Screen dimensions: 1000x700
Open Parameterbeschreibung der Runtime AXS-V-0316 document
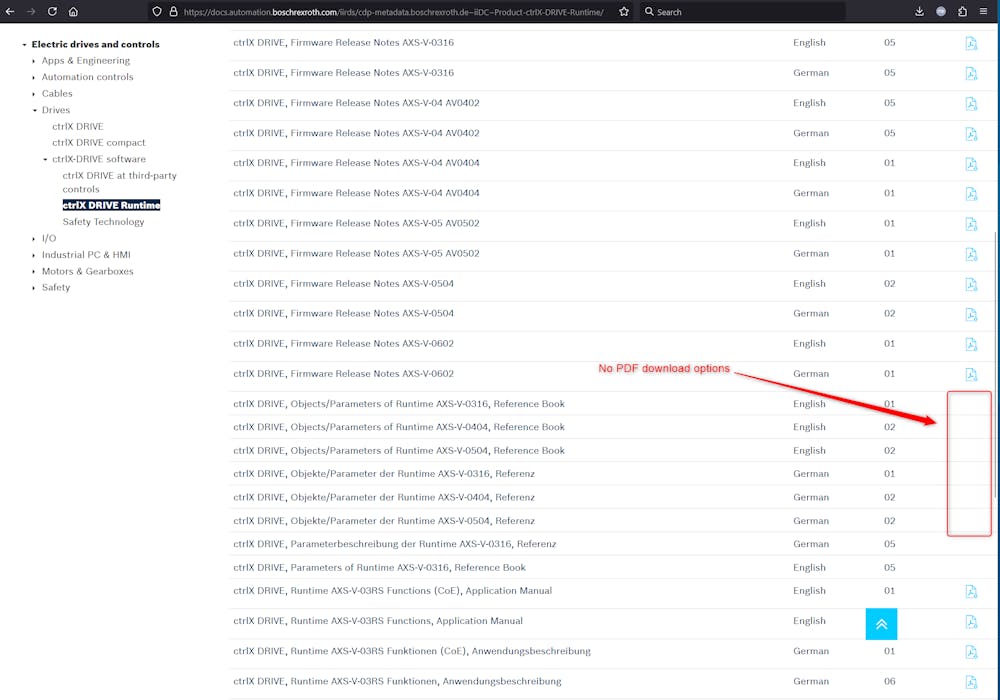point(394,544)
